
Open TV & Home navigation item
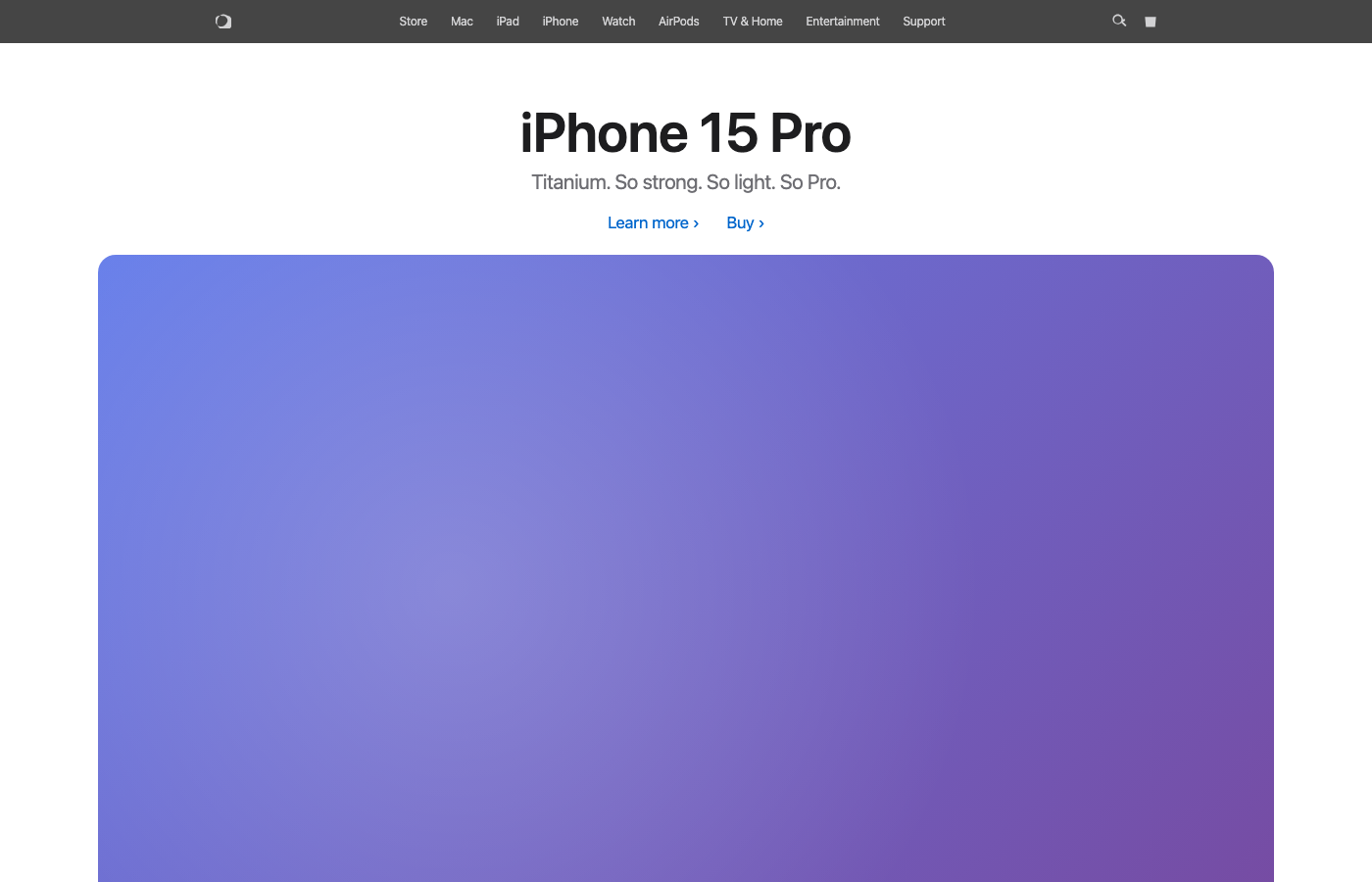click(753, 22)
